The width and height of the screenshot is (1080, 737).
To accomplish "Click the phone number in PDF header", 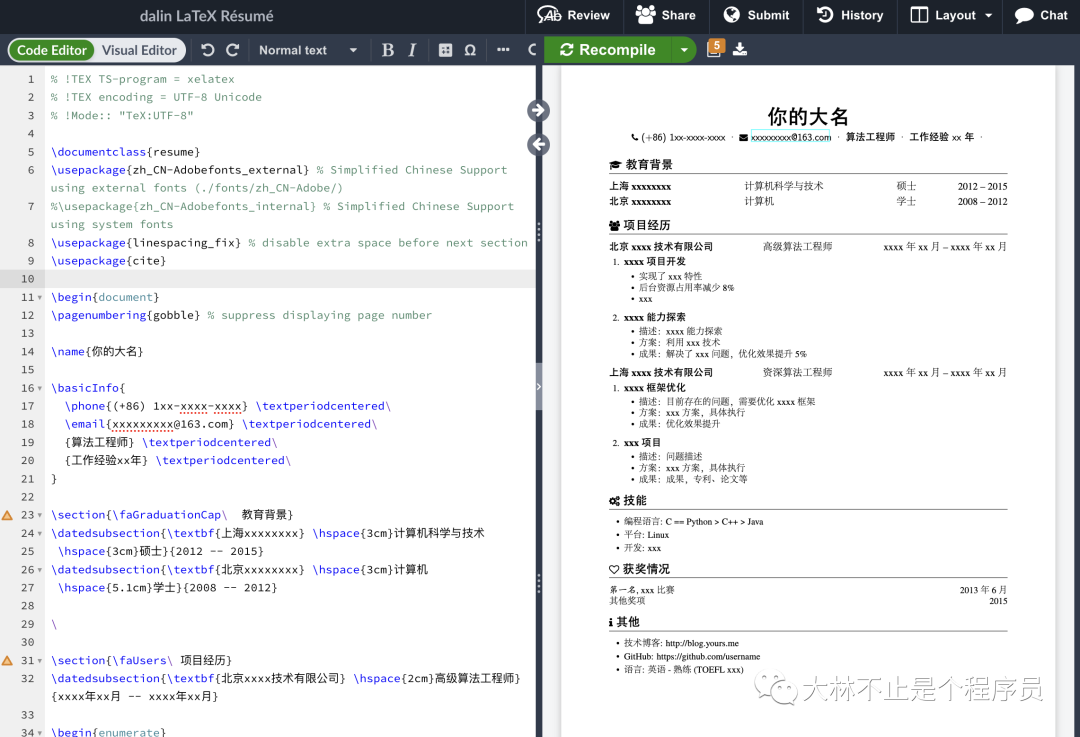I will 683,137.
